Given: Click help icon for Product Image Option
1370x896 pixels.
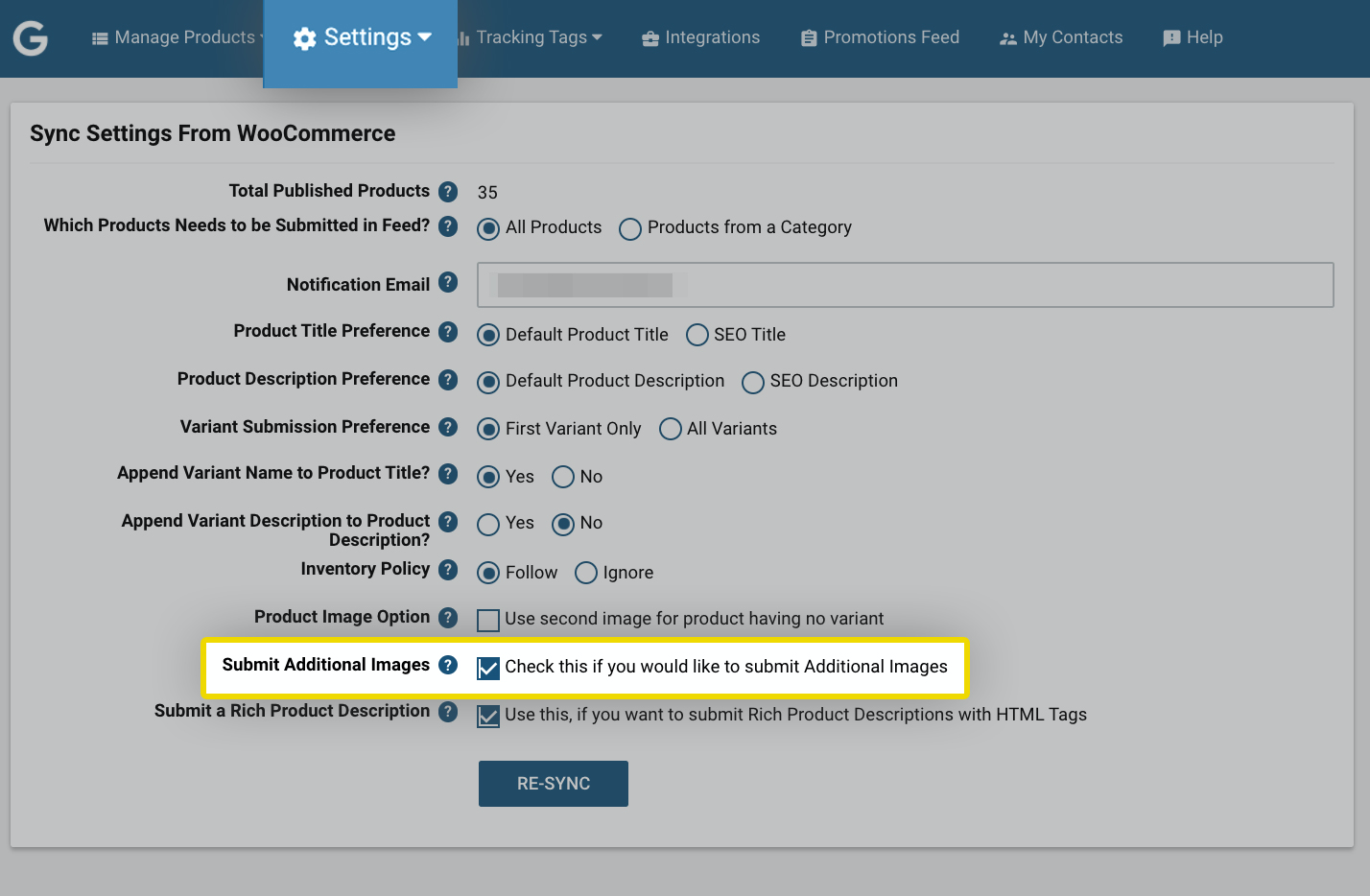Looking at the screenshot, I should click(x=448, y=617).
